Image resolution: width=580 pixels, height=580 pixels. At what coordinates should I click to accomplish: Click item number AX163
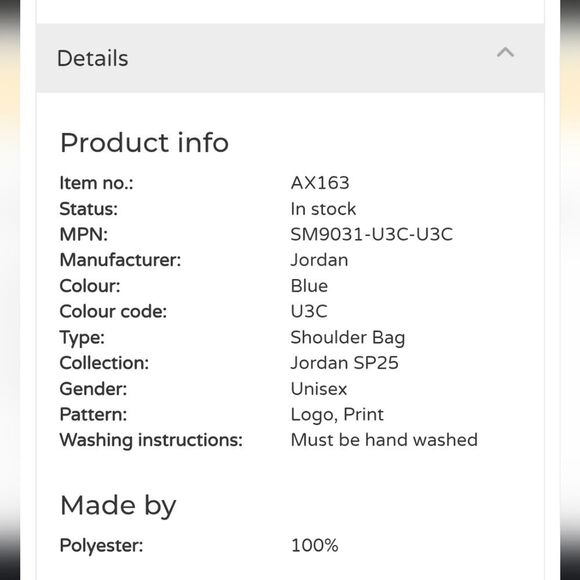point(320,183)
